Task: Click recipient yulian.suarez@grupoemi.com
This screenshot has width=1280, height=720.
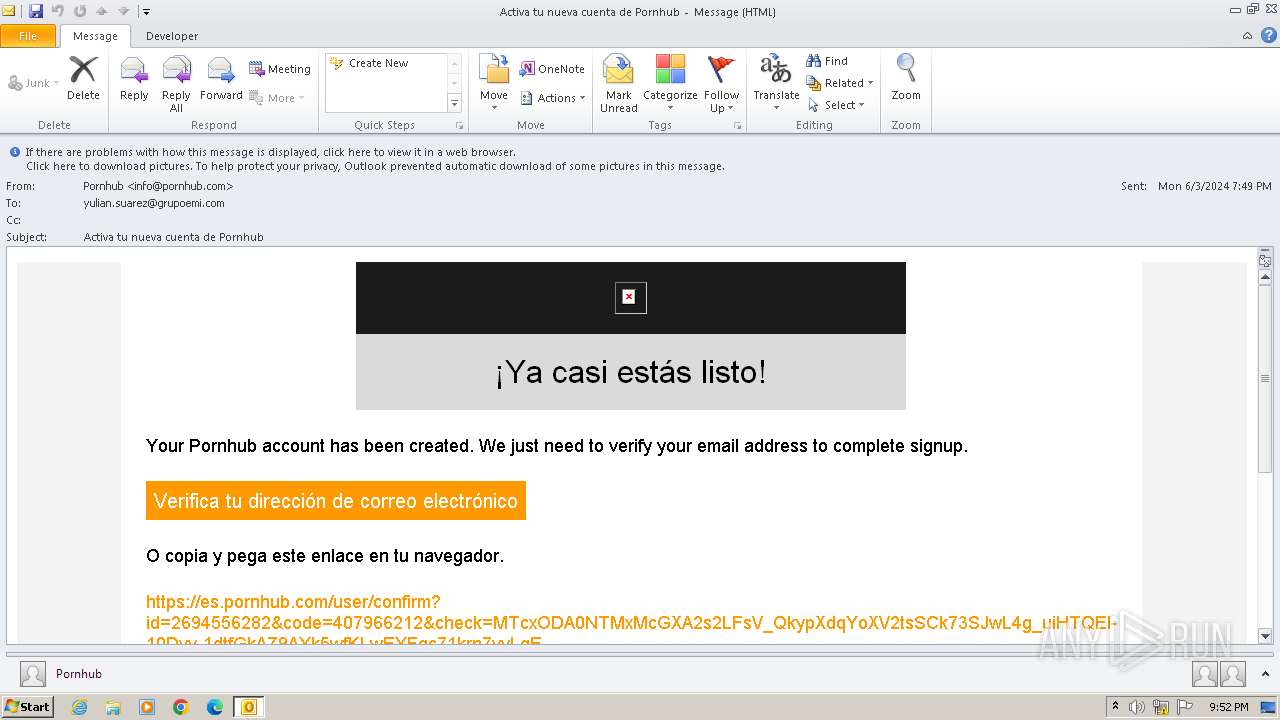Action: (154, 203)
